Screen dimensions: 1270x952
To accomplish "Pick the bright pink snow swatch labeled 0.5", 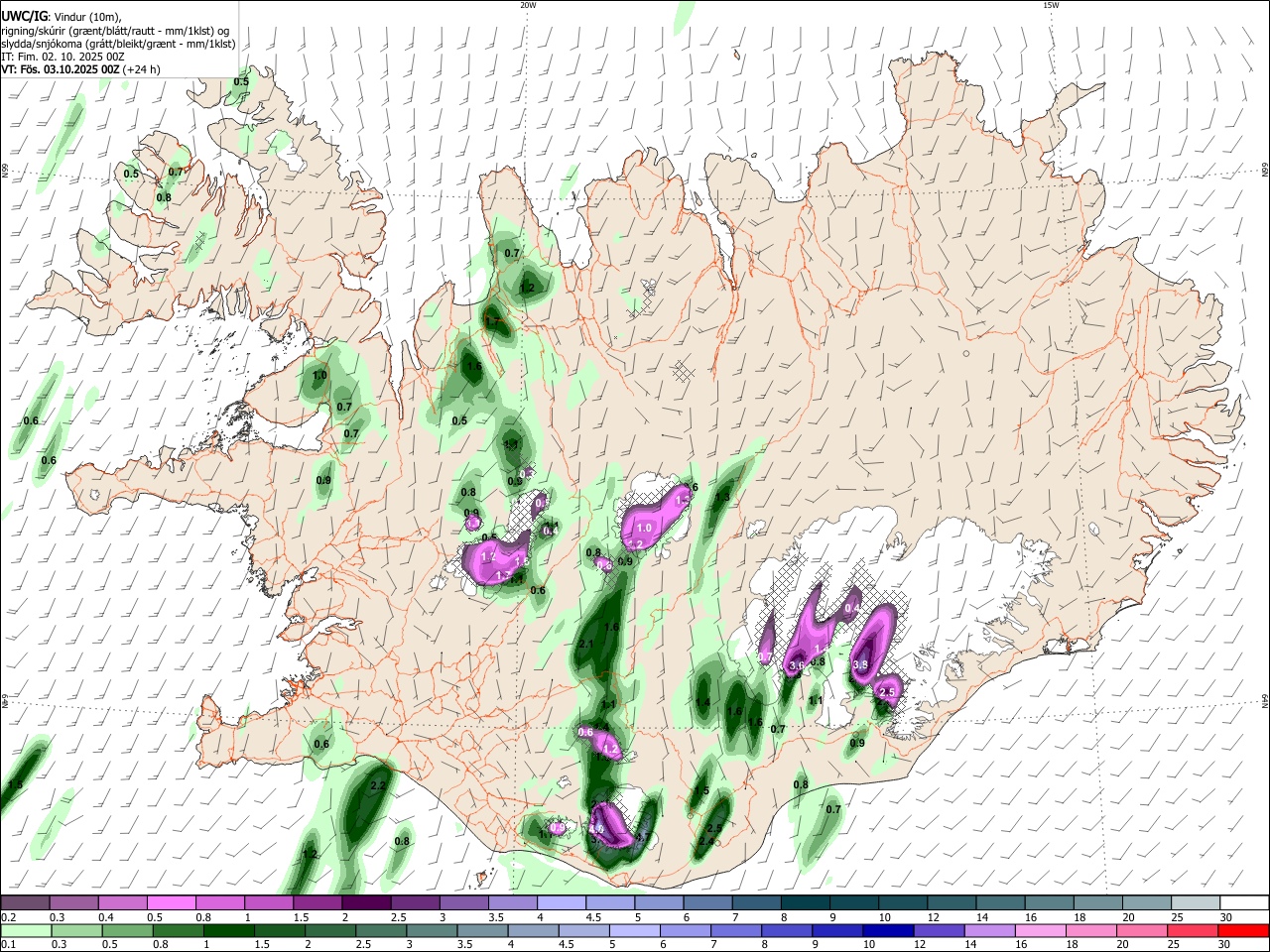I will coord(173,902).
